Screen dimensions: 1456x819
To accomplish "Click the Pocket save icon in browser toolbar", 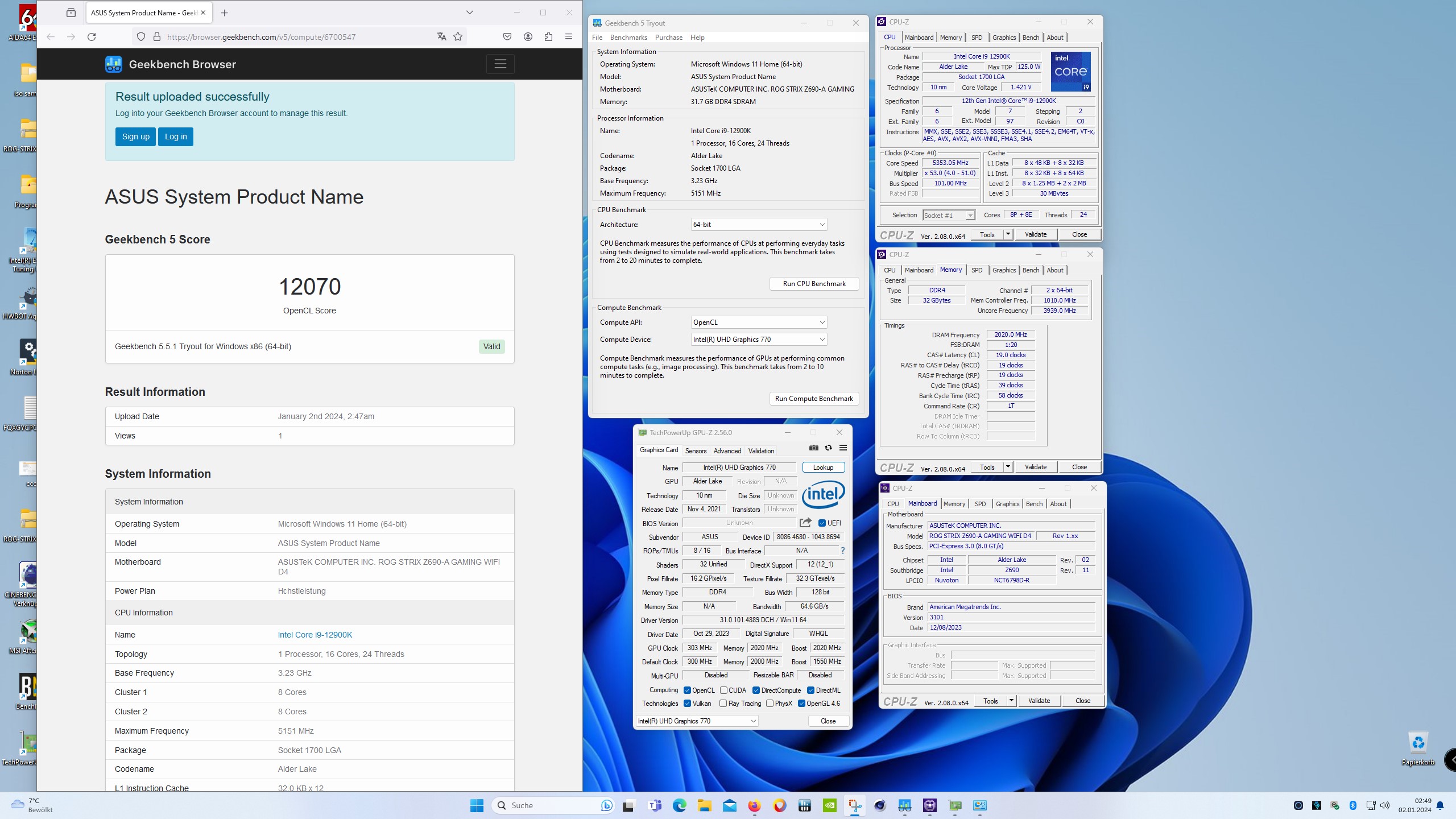I will tap(507, 37).
